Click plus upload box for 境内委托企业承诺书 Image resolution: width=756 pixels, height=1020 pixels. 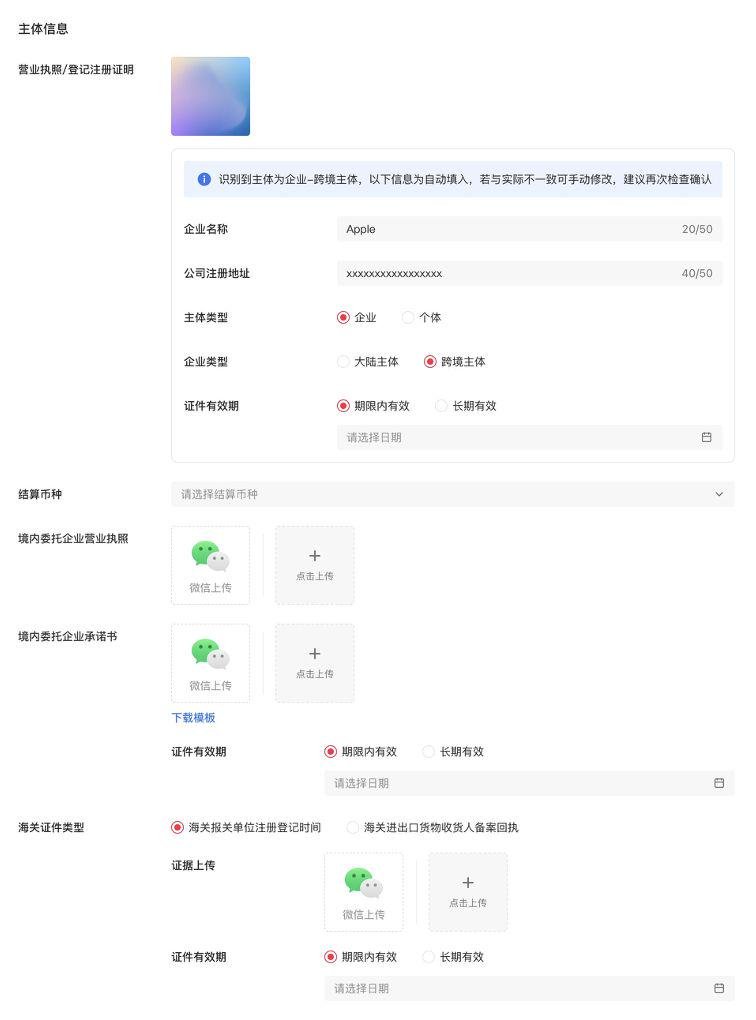click(315, 664)
